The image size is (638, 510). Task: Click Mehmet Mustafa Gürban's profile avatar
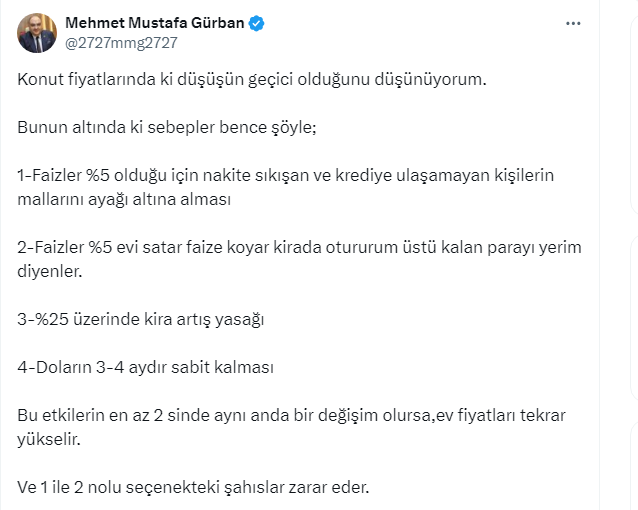37,33
